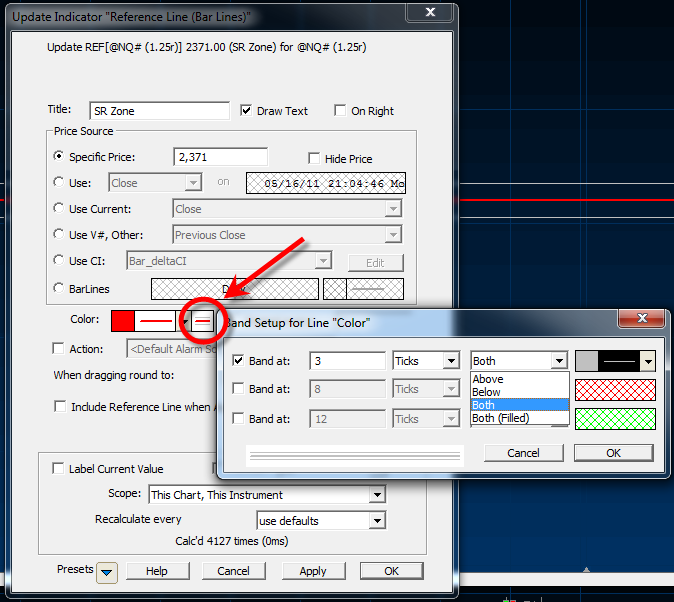Image resolution: width=674 pixels, height=602 pixels.
Task: Enable Label Current Value checkbox
Action: click(58, 468)
